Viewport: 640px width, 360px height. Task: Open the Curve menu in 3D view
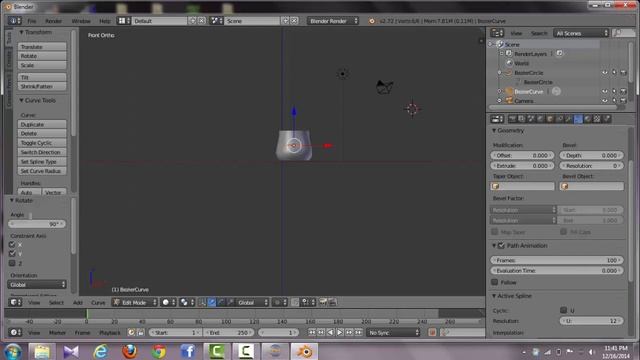[98, 302]
